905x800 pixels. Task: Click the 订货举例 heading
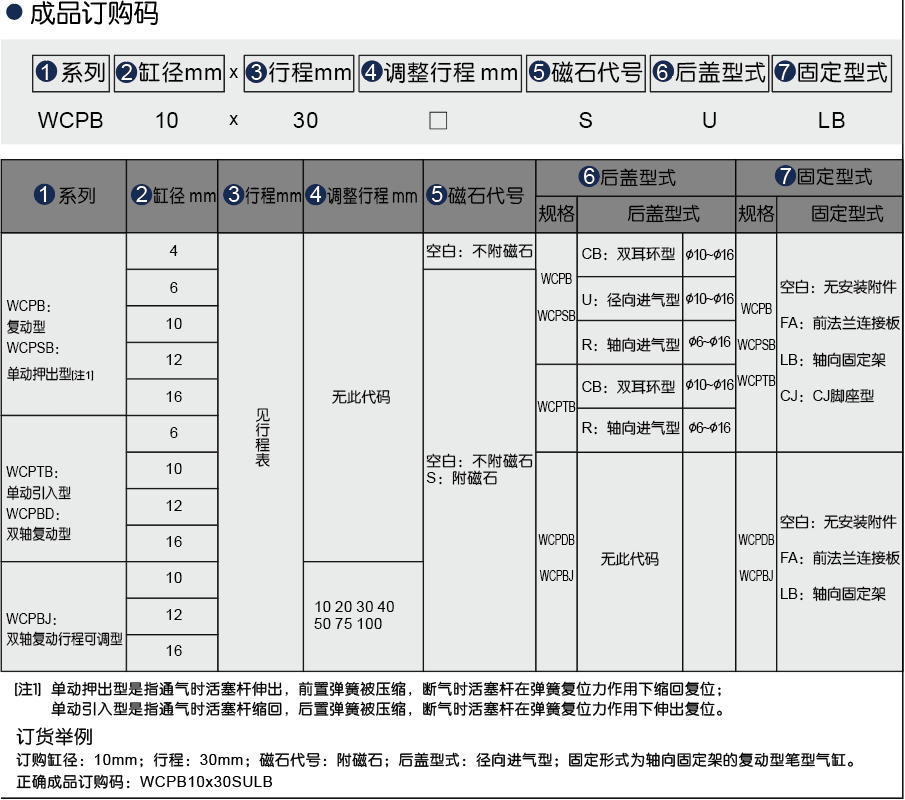(x=54, y=737)
